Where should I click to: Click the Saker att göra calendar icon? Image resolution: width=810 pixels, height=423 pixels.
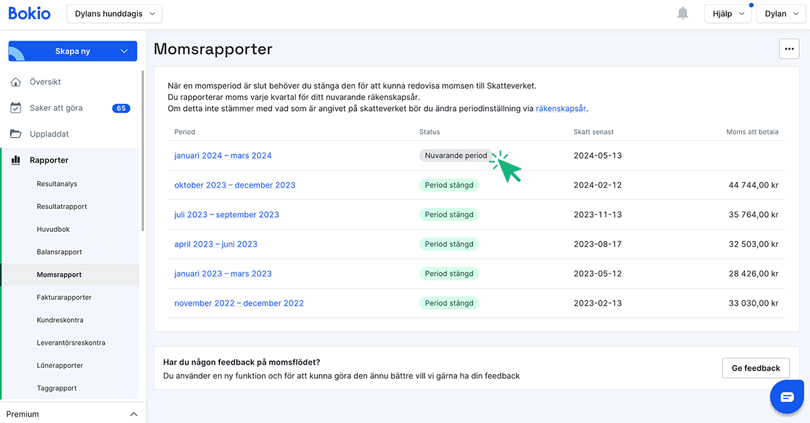(x=16, y=108)
